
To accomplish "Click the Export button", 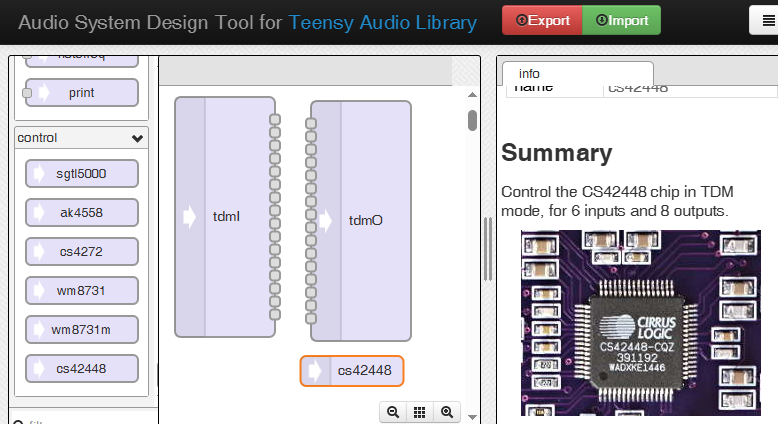I will click(542, 20).
